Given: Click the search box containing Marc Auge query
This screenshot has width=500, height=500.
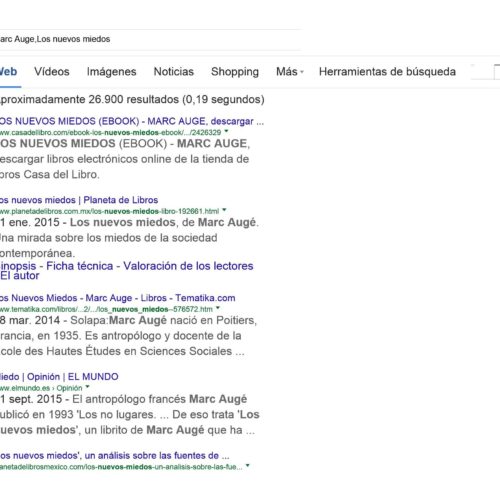Looking at the screenshot, I should 150,39.
